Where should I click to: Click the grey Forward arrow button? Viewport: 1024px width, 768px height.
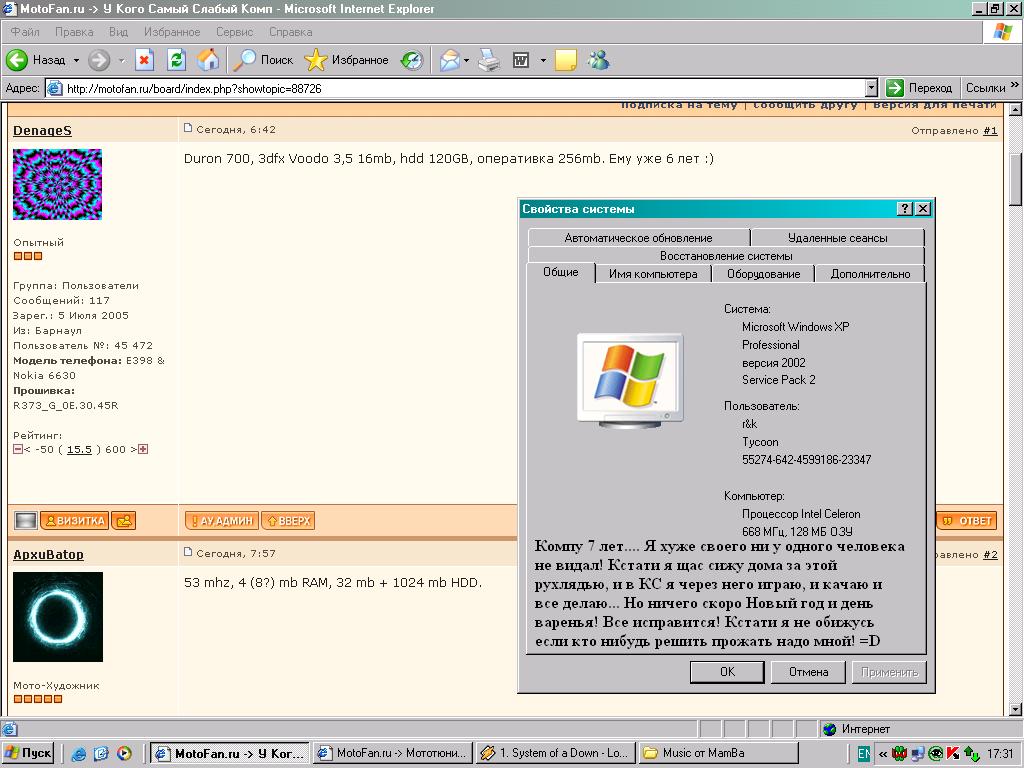99,60
